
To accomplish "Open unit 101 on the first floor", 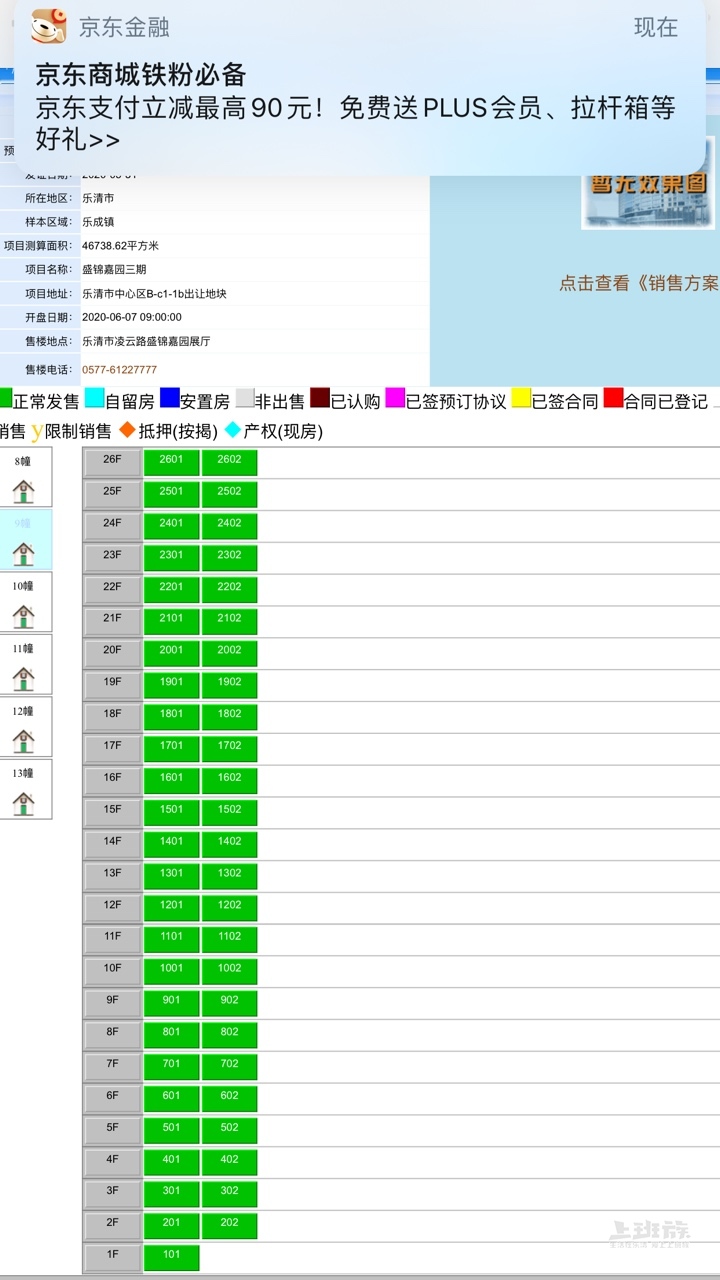I will 171,1257.
